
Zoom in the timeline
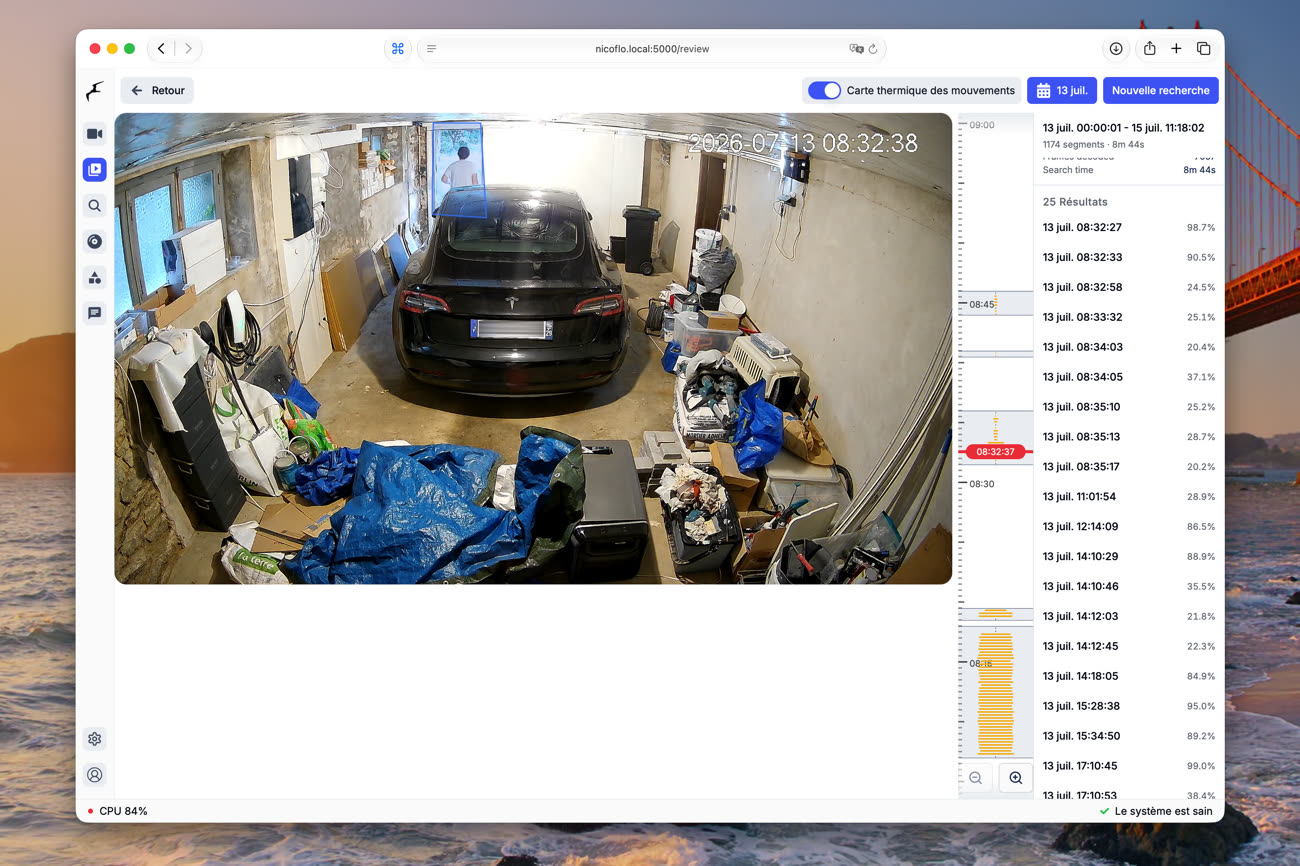coord(1016,778)
